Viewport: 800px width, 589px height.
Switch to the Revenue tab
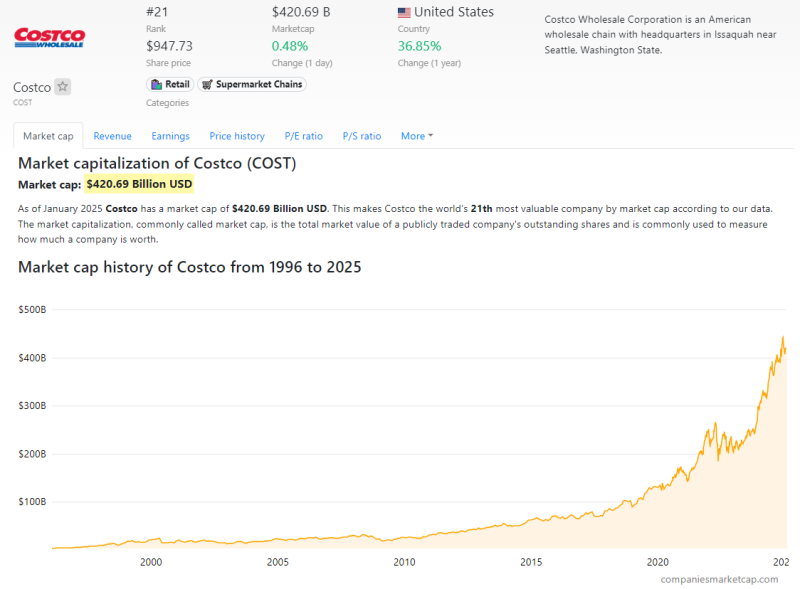(112, 136)
